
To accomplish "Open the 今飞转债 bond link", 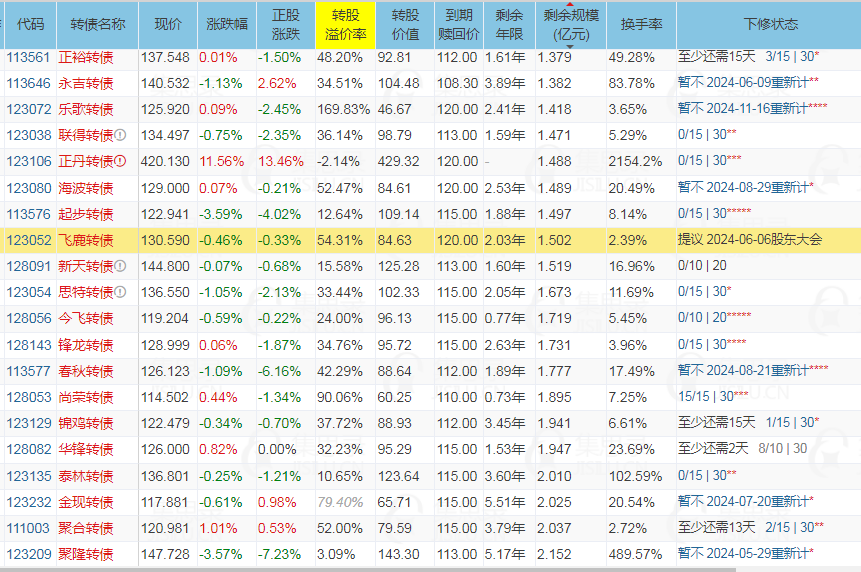I will [x=86, y=318].
